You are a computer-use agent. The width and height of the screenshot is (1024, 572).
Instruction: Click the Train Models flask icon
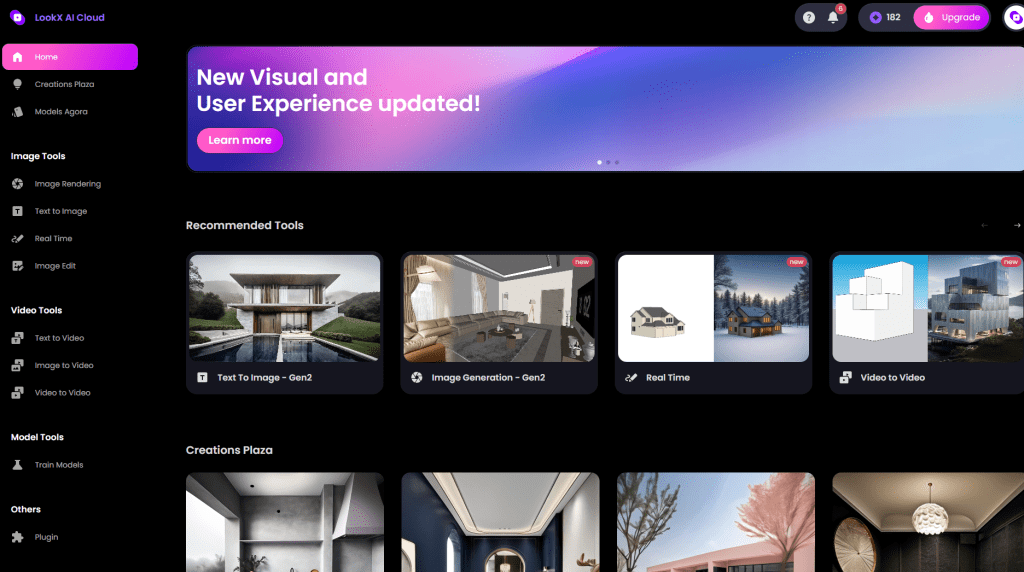(17, 465)
